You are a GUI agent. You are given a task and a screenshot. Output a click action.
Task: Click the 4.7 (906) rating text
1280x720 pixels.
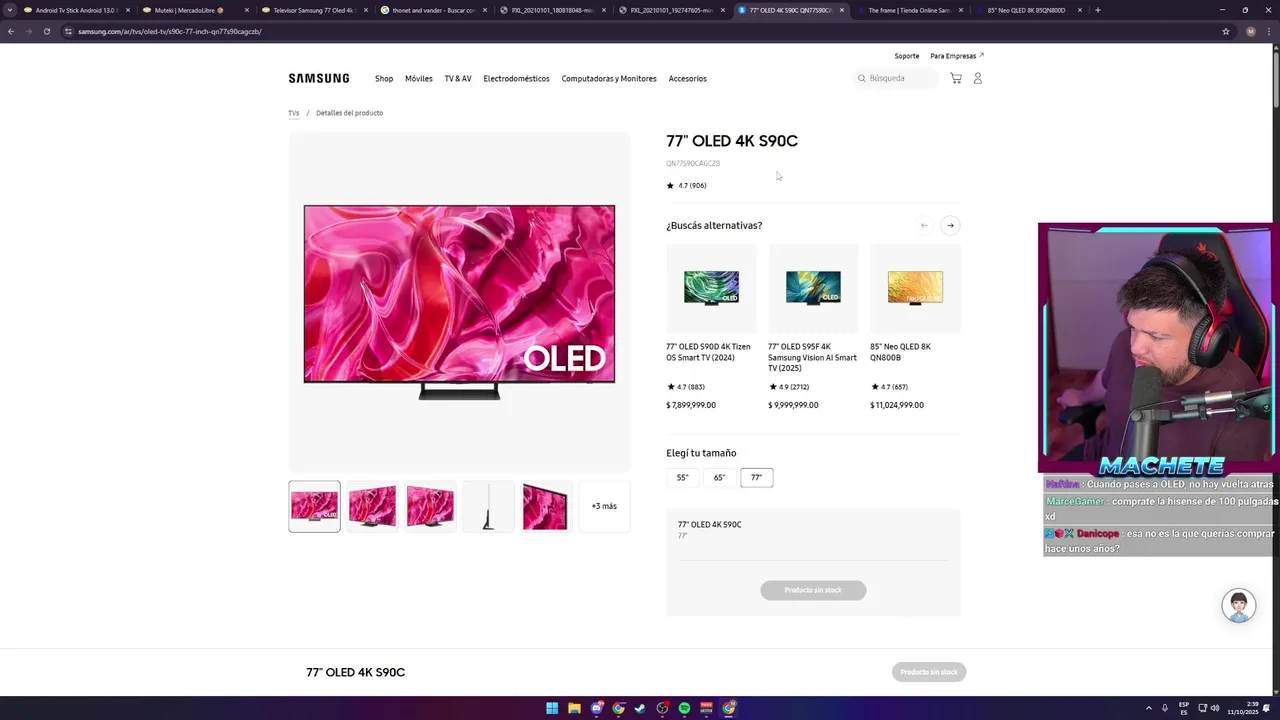tap(692, 185)
